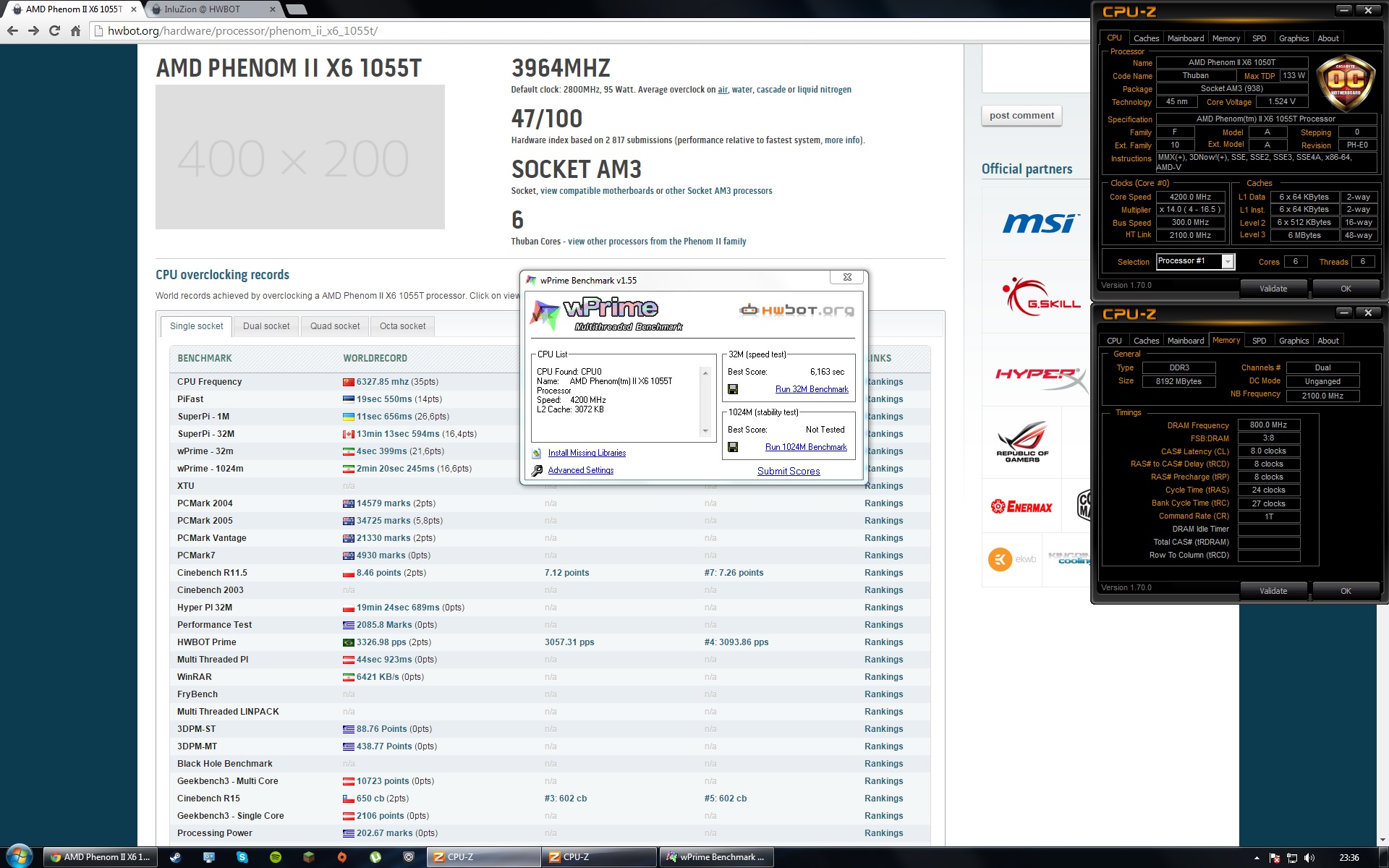Viewport: 1389px width, 868px height.
Task: Open uTorrent from the taskbar
Action: 375,857
